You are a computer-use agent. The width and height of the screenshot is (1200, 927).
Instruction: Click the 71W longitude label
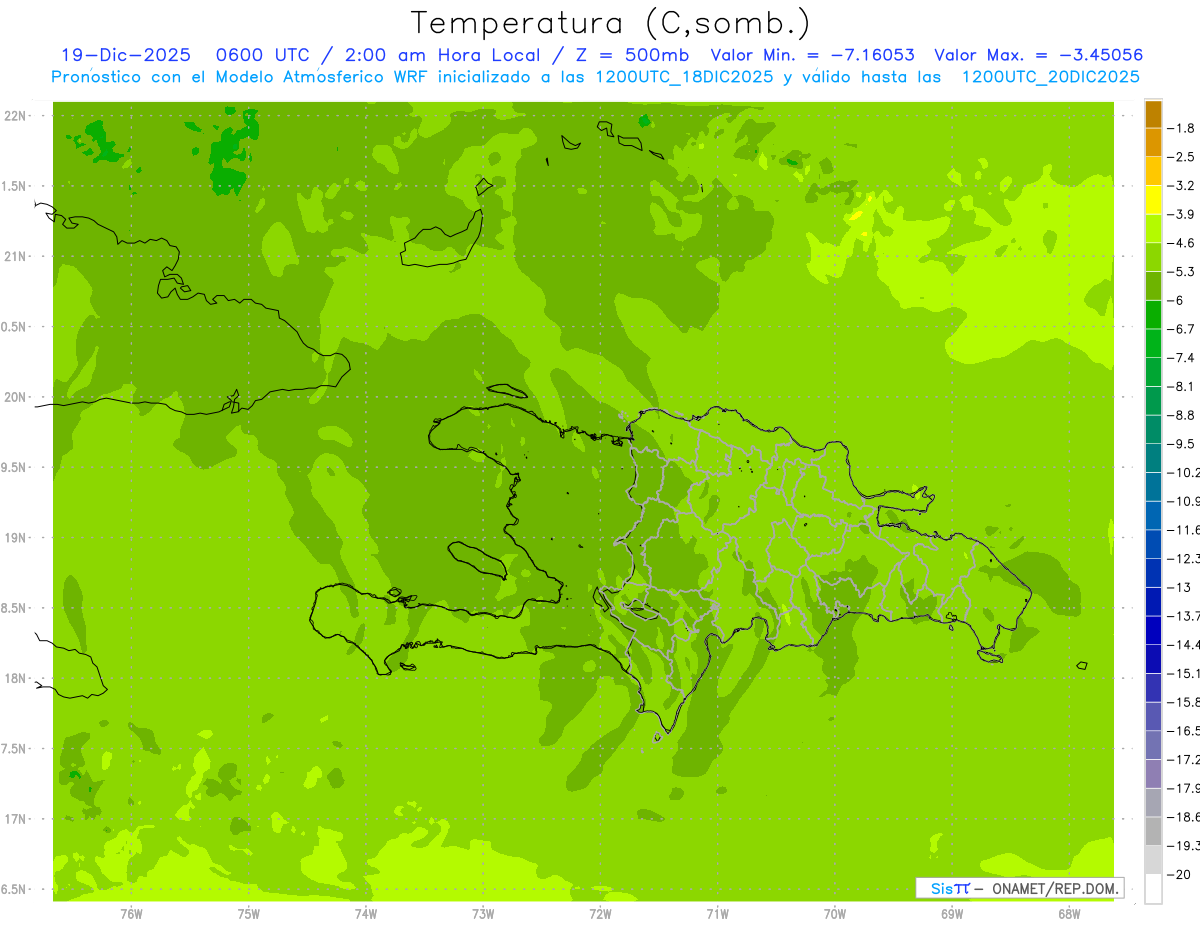(x=717, y=914)
